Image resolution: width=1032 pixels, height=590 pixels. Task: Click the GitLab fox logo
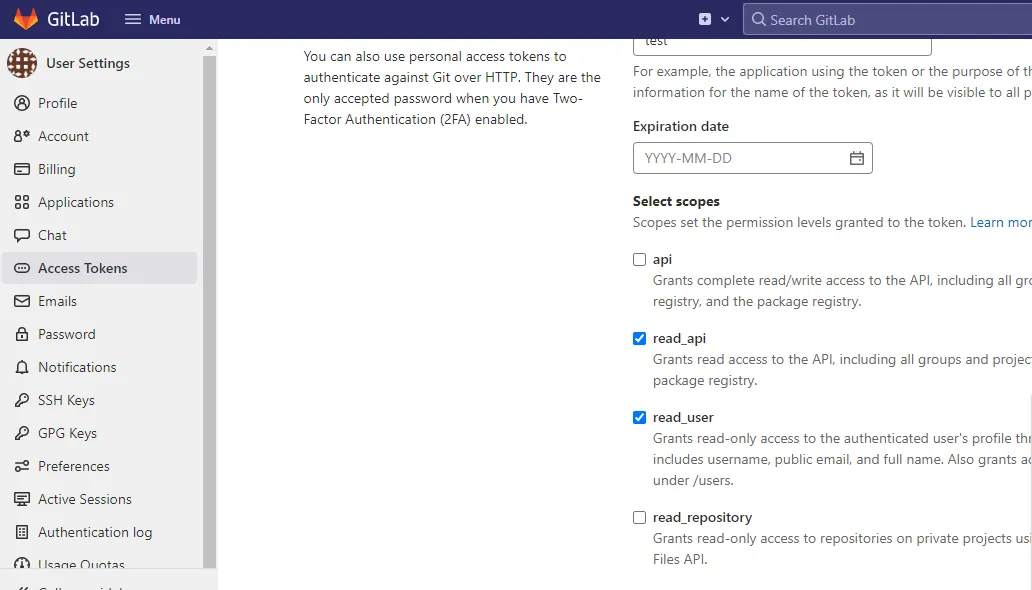coord(26,19)
